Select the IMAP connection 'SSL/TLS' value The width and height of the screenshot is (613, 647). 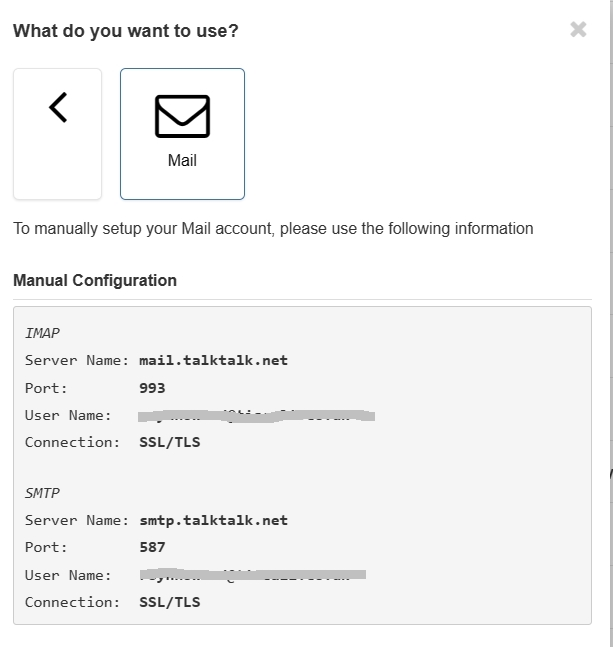pyautogui.click(x=170, y=442)
